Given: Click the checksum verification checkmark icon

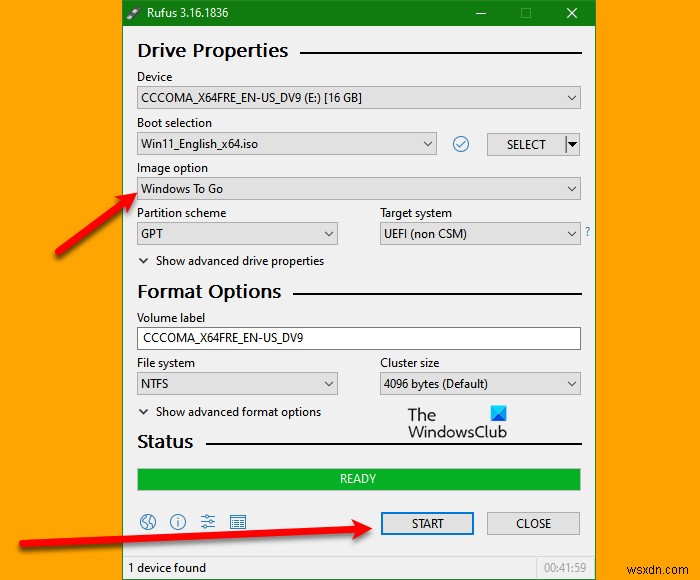Looking at the screenshot, I should pos(461,144).
